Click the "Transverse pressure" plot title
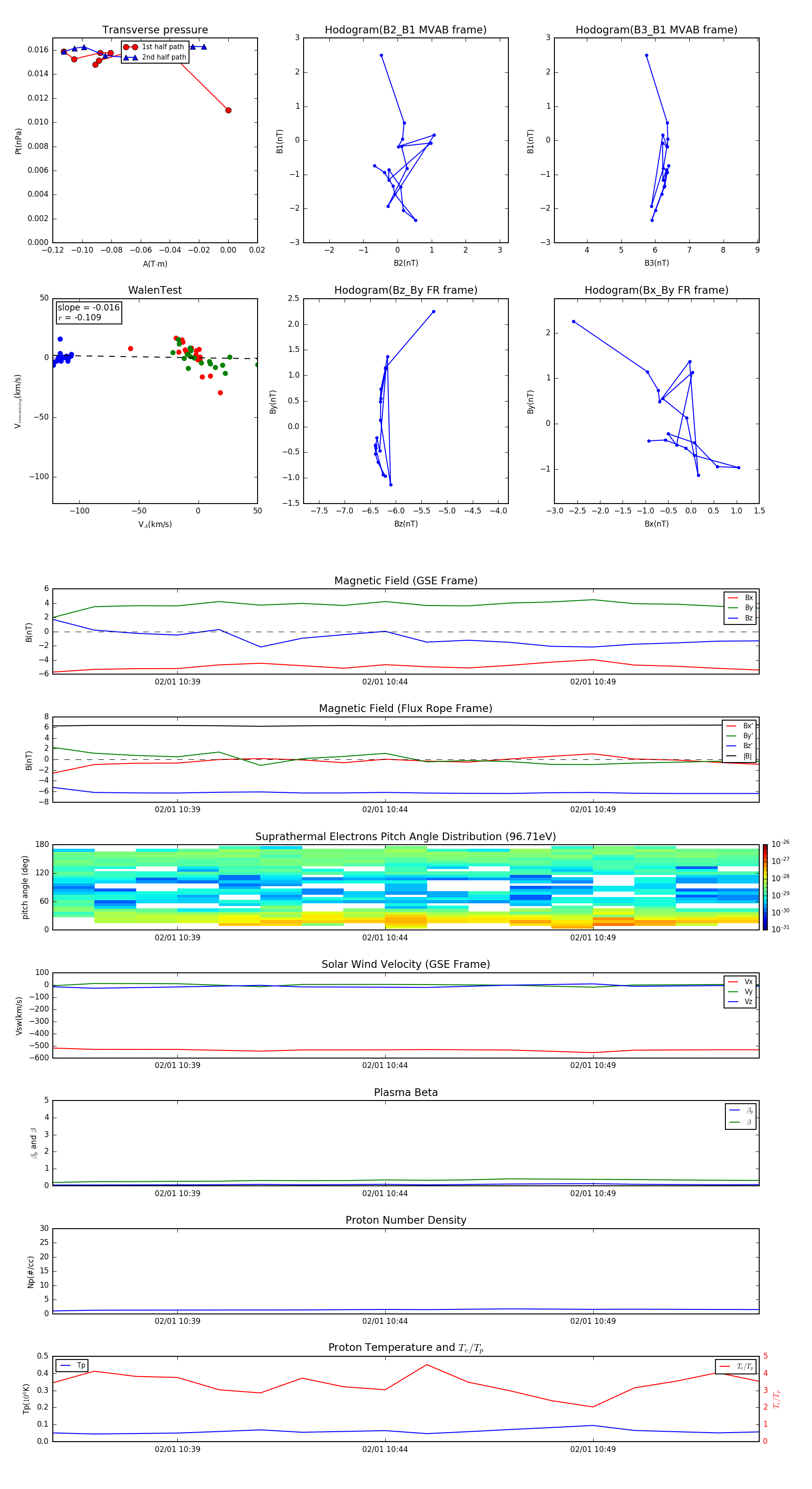Viewport: 812px width, 1489px height. [x=155, y=30]
